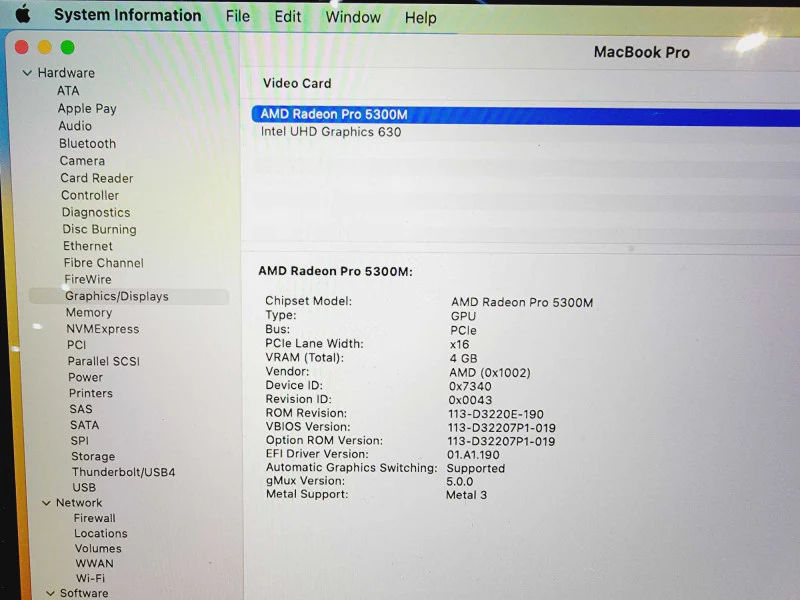Select Diagnostics in the sidebar
The width and height of the screenshot is (800, 600).
(96, 213)
